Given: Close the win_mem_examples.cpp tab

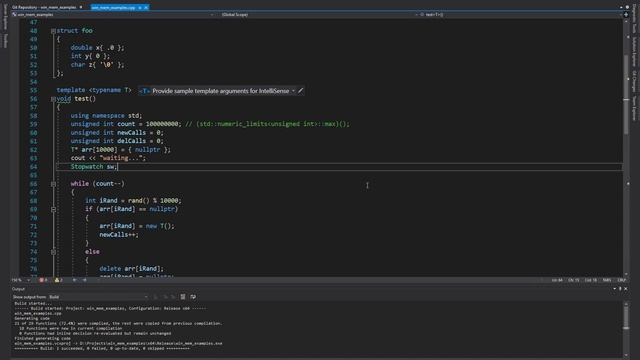Looking at the screenshot, I should (x=146, y=7).
